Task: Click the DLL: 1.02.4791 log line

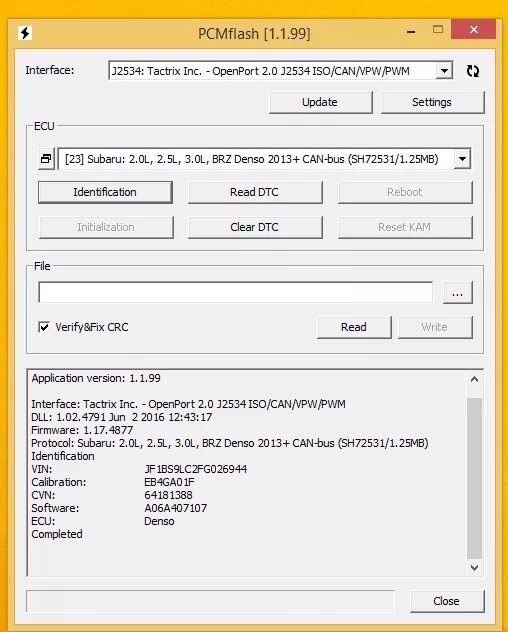Action: 121,417
